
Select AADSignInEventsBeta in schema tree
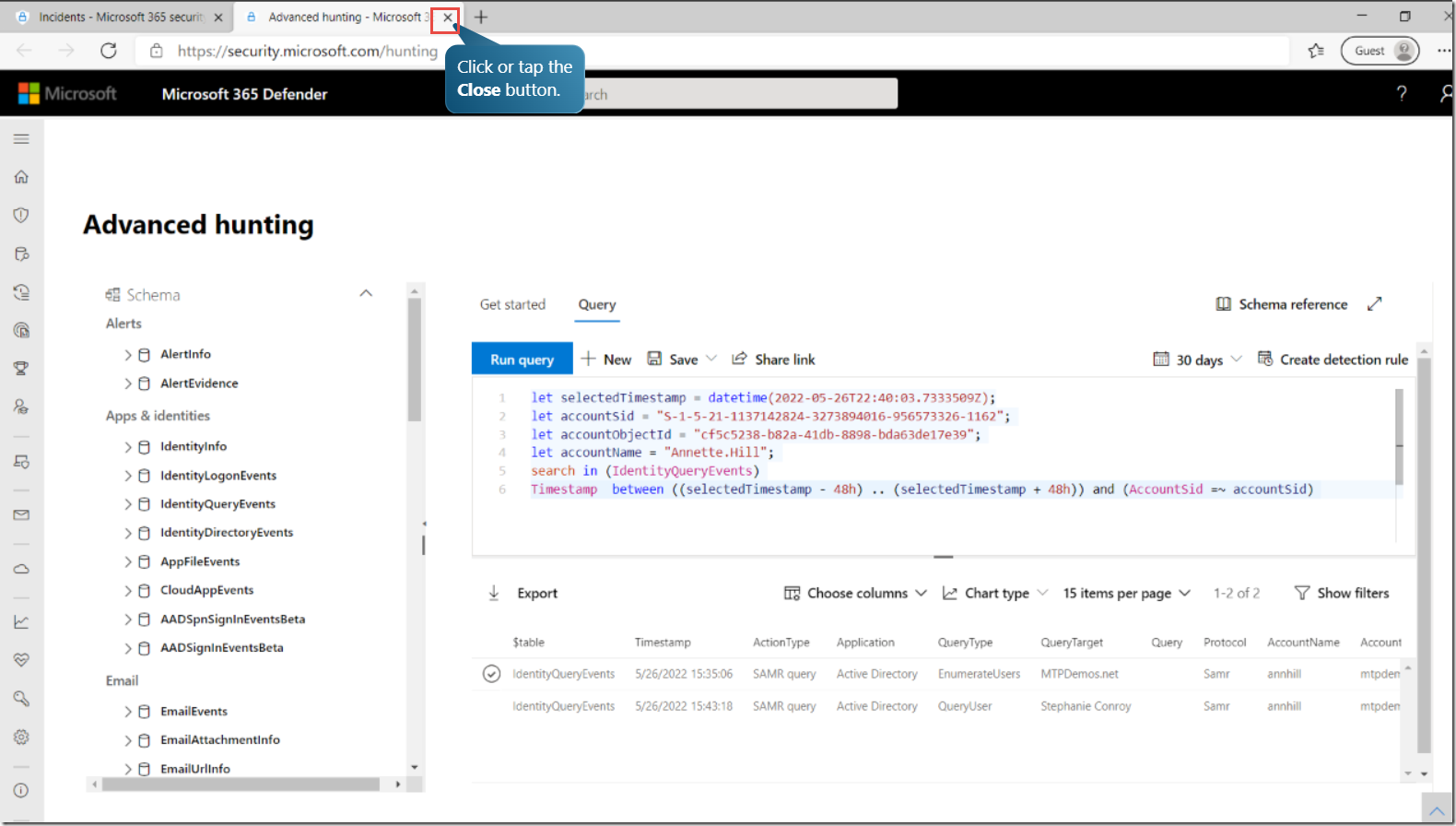[x=222, y=648]
